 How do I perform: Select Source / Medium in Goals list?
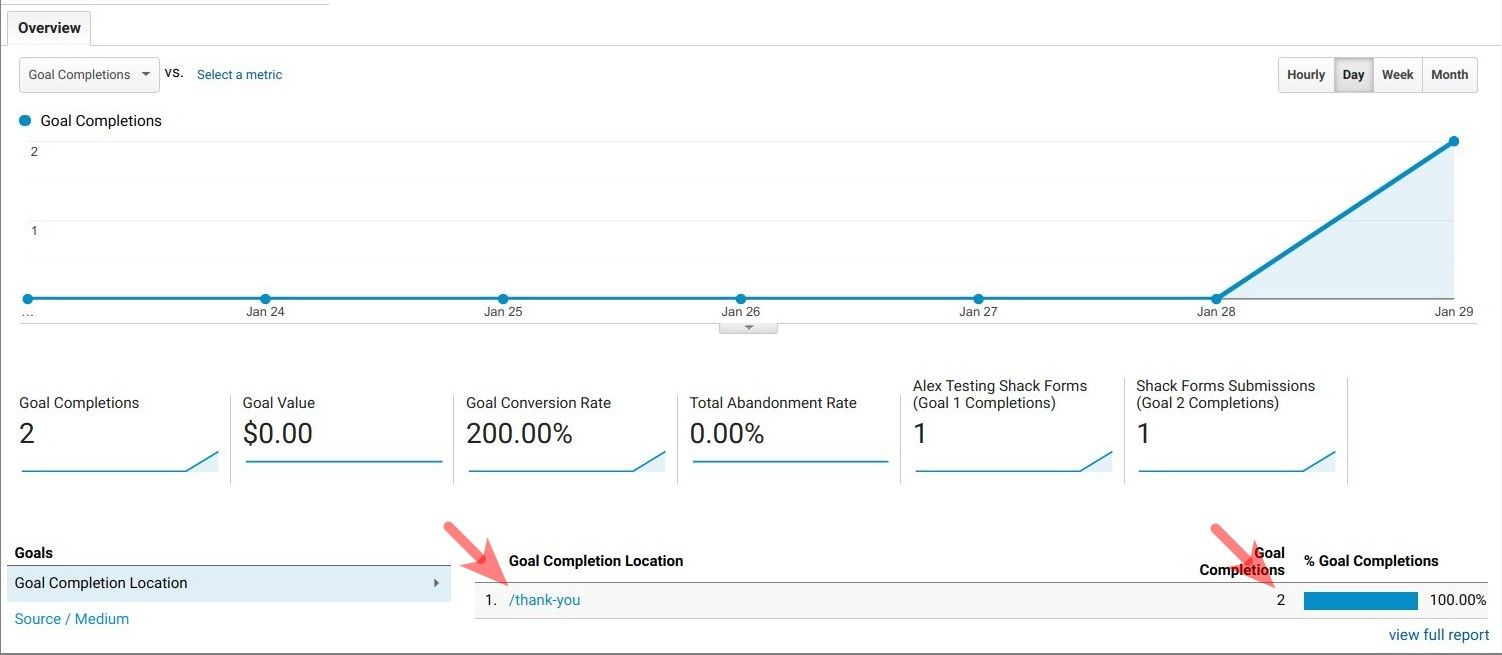click(x=72, y=619)
